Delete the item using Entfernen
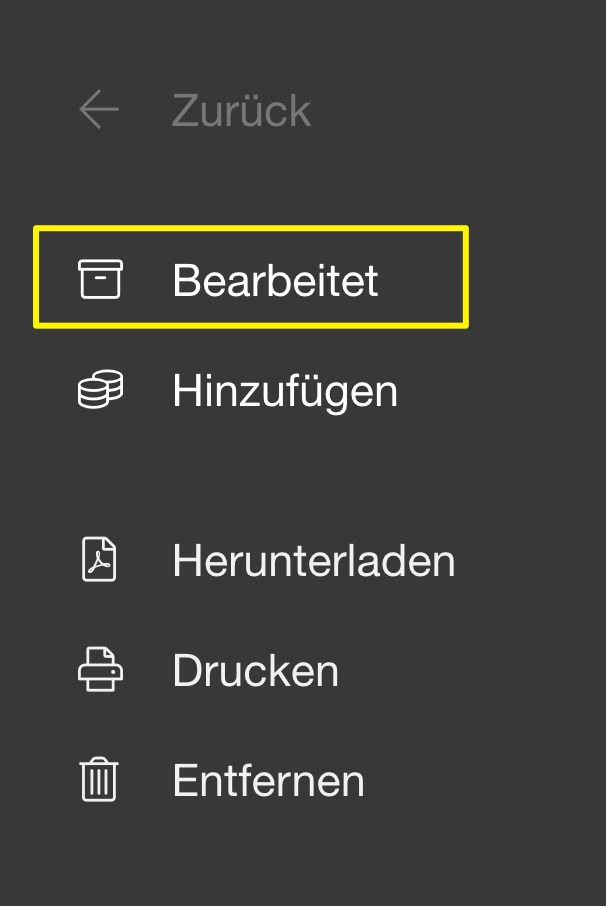The image size is (606, 906). point(268,780)
